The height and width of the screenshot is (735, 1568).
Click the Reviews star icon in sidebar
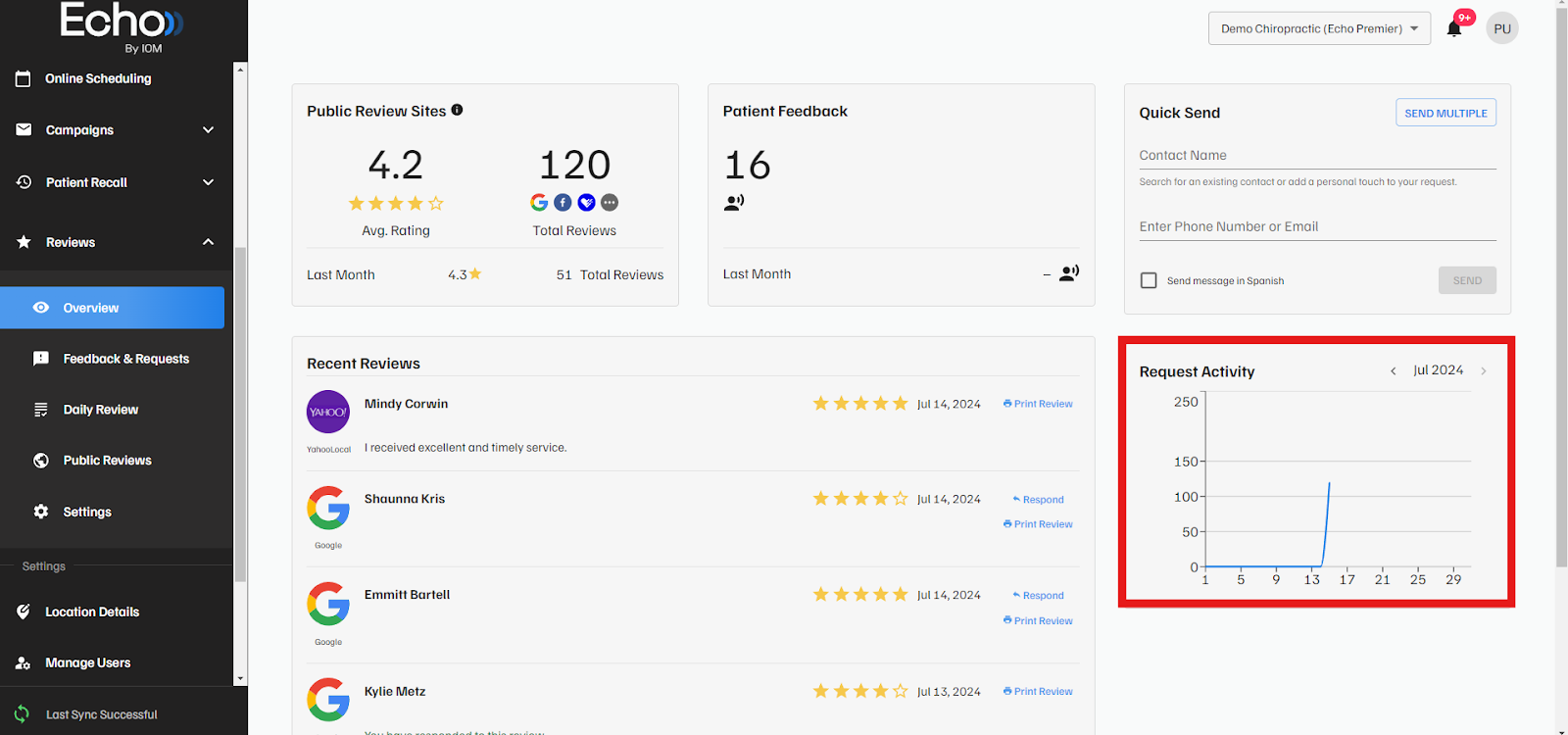pos(24,242)
